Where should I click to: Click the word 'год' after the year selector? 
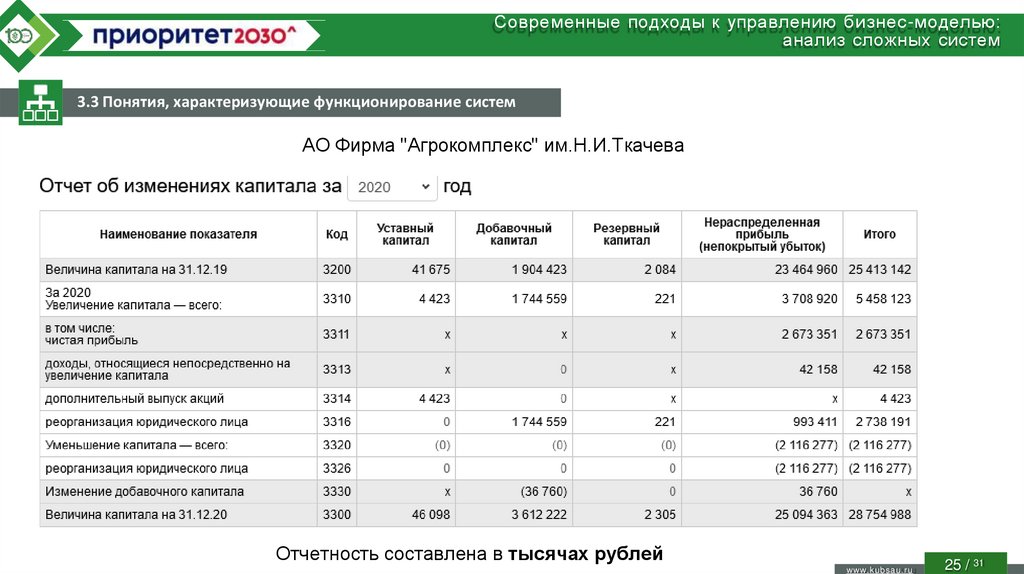point(457,187)
